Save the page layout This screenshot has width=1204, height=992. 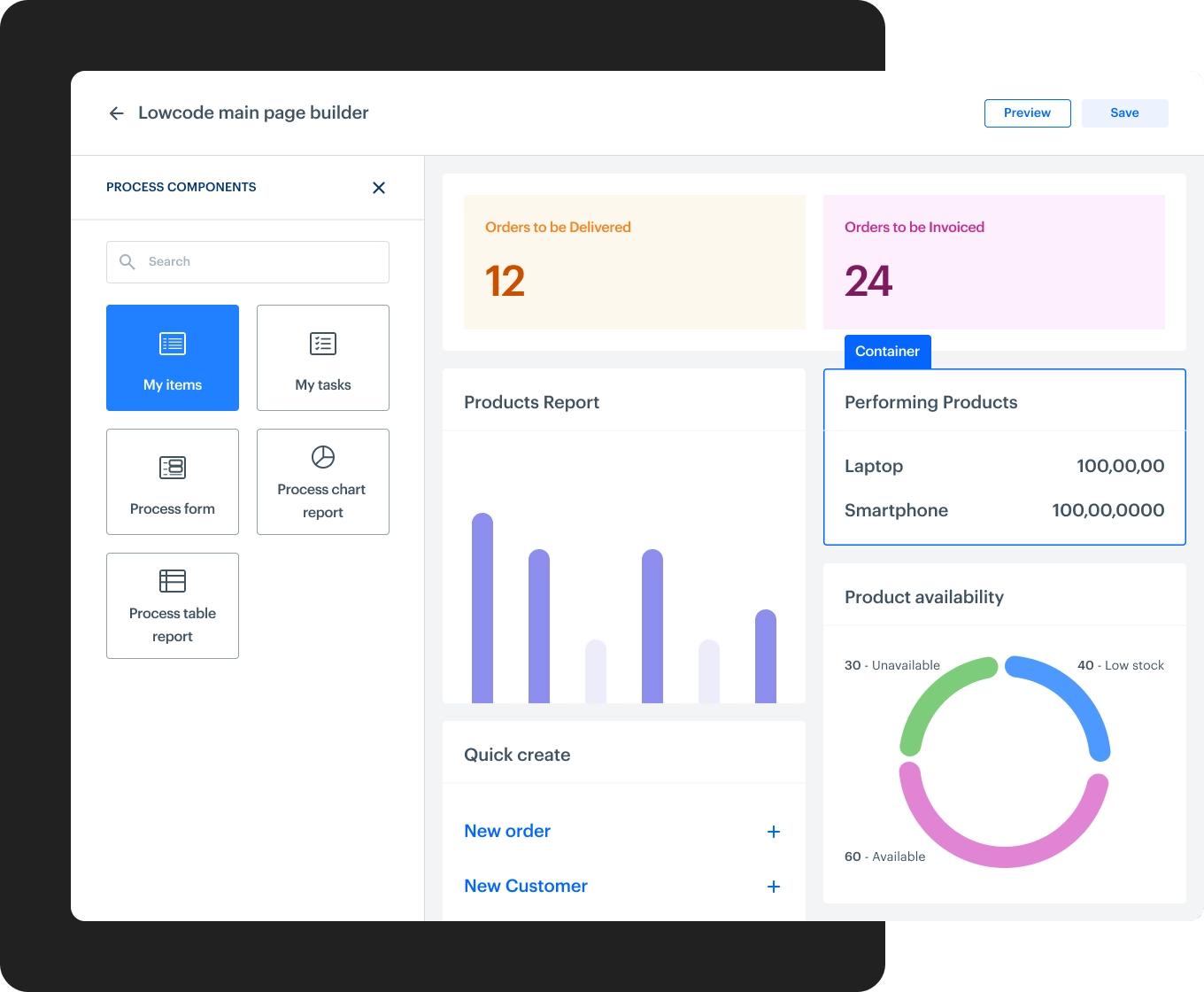coord(1124,113)
